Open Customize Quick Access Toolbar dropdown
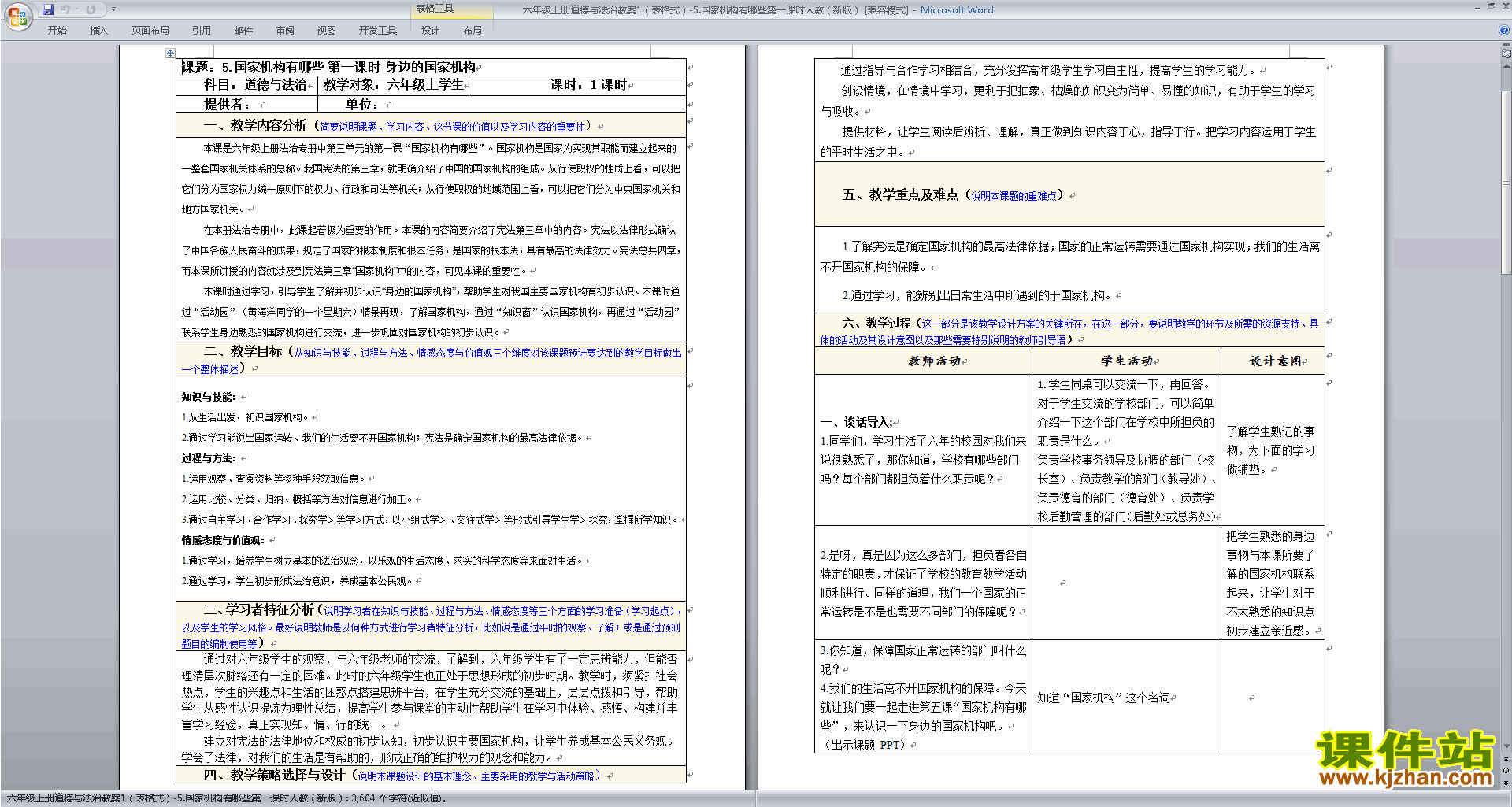Image resolution: width=1512 pixels, height=807 pixels. point(113,9)
